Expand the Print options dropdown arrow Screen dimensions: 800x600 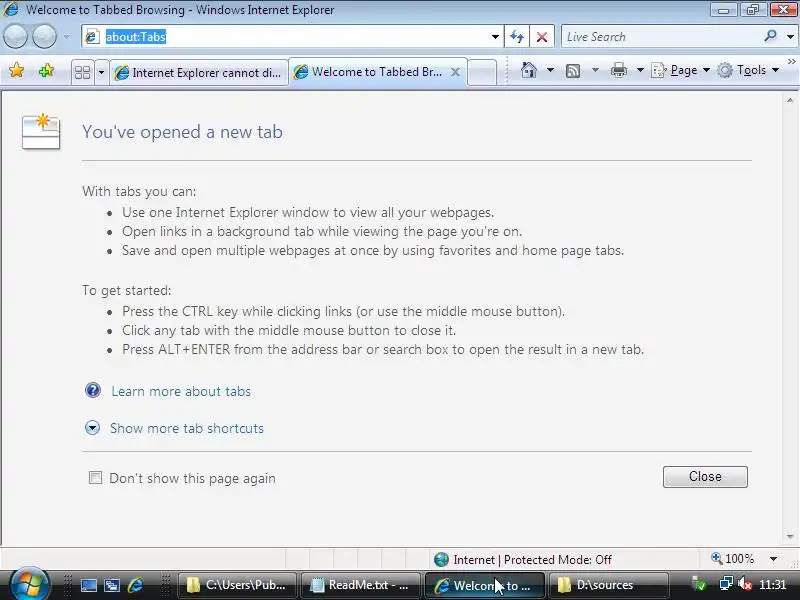click(x=640, y=70)
